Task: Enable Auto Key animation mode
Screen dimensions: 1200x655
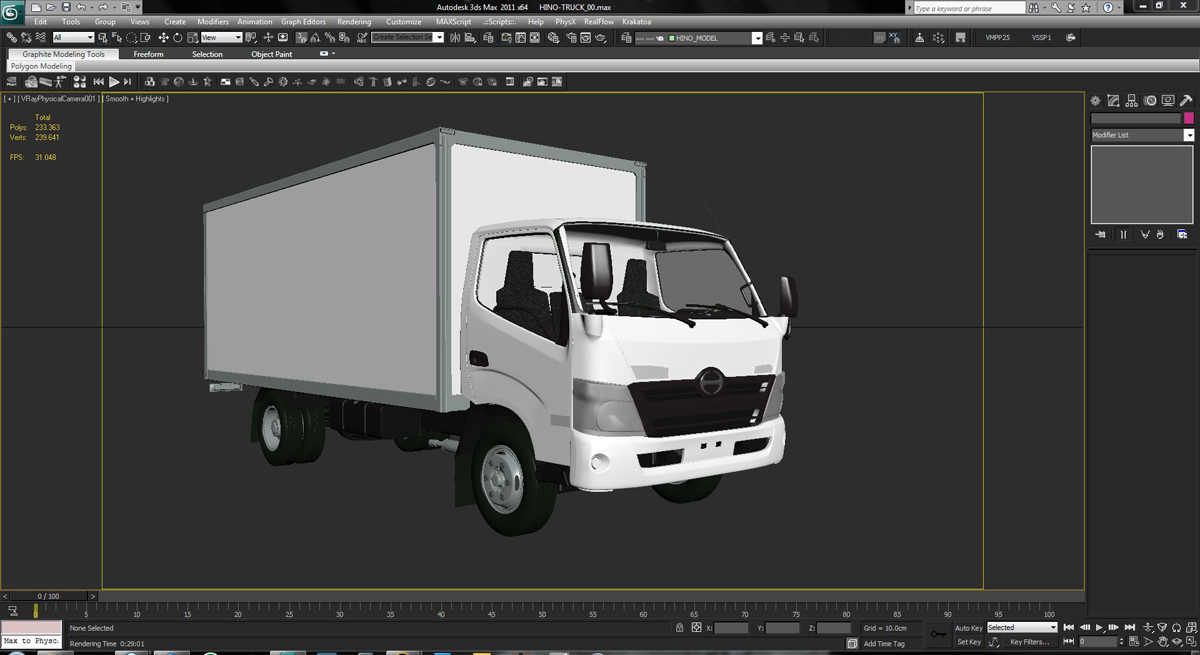Action: pos(967,627)
